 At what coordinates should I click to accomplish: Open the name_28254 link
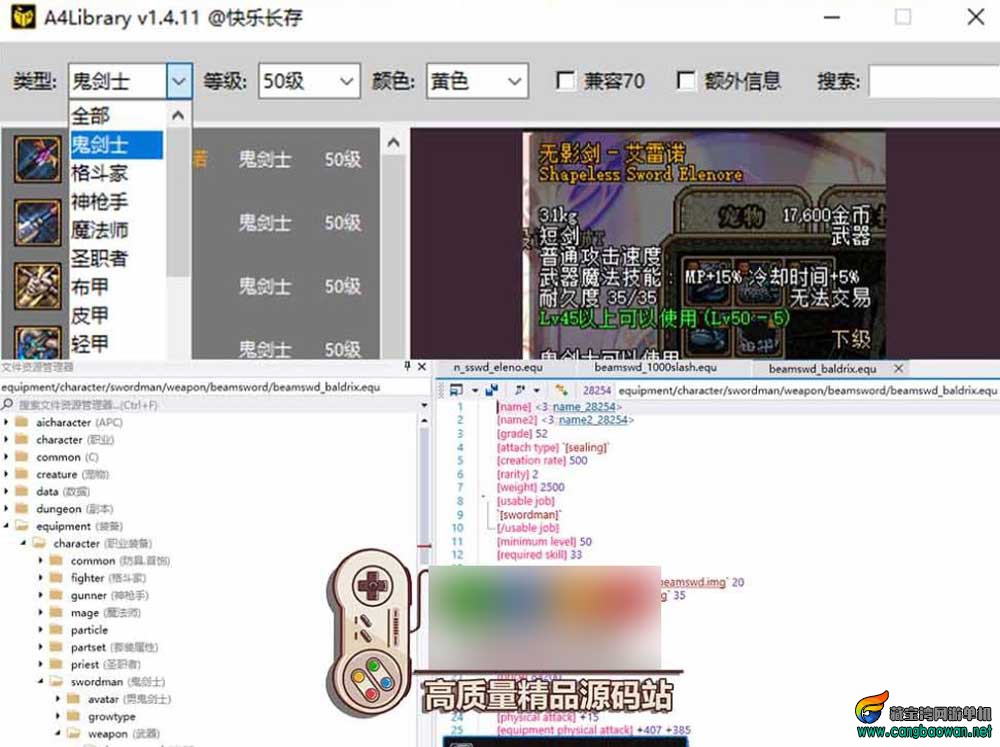tap(584, 406)
